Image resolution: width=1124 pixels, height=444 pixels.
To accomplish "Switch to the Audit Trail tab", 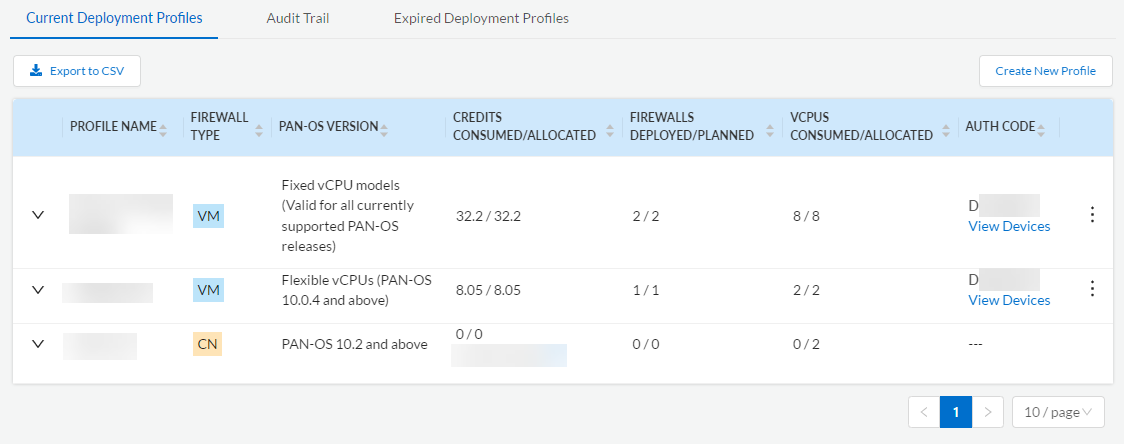I will [x=298, y=18].
